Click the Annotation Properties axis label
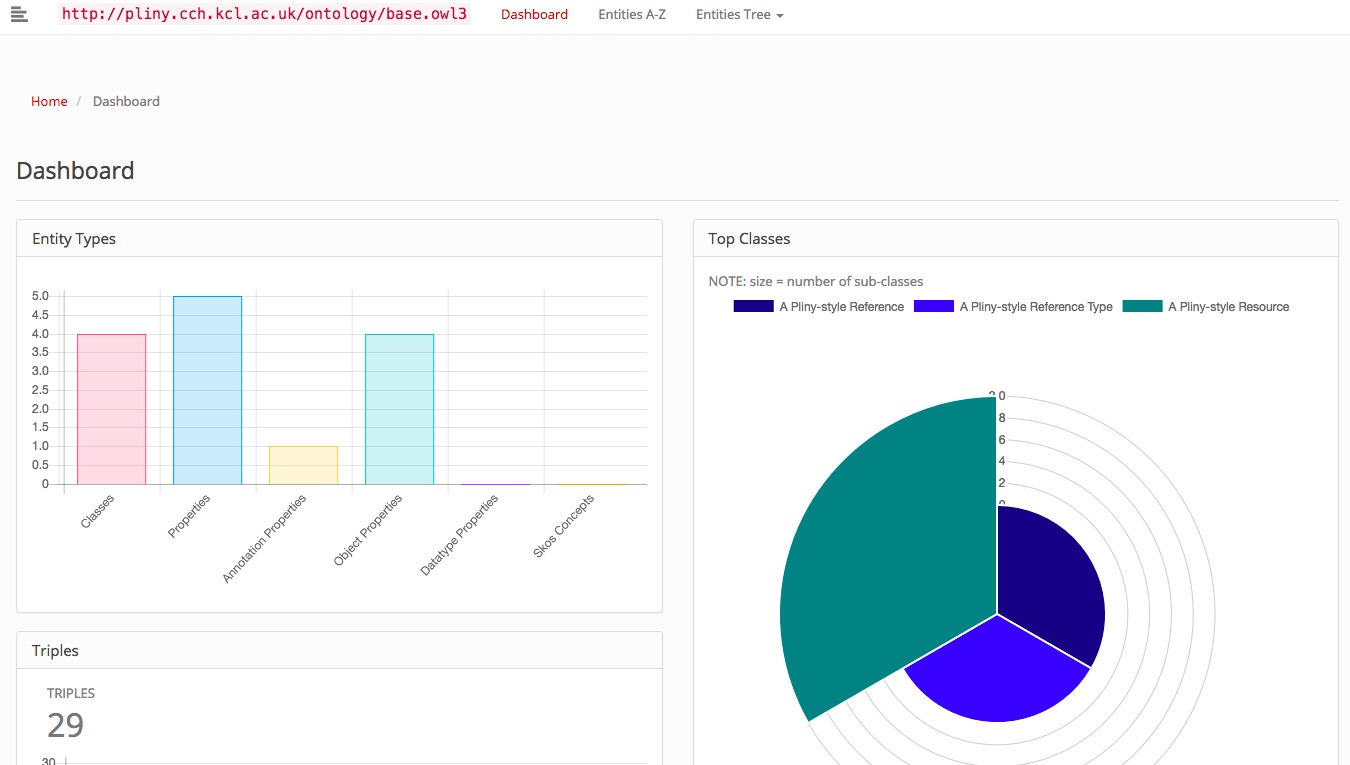Image resolution: width=1350 pixels, height=765 pixels. (x=265, y=539)
